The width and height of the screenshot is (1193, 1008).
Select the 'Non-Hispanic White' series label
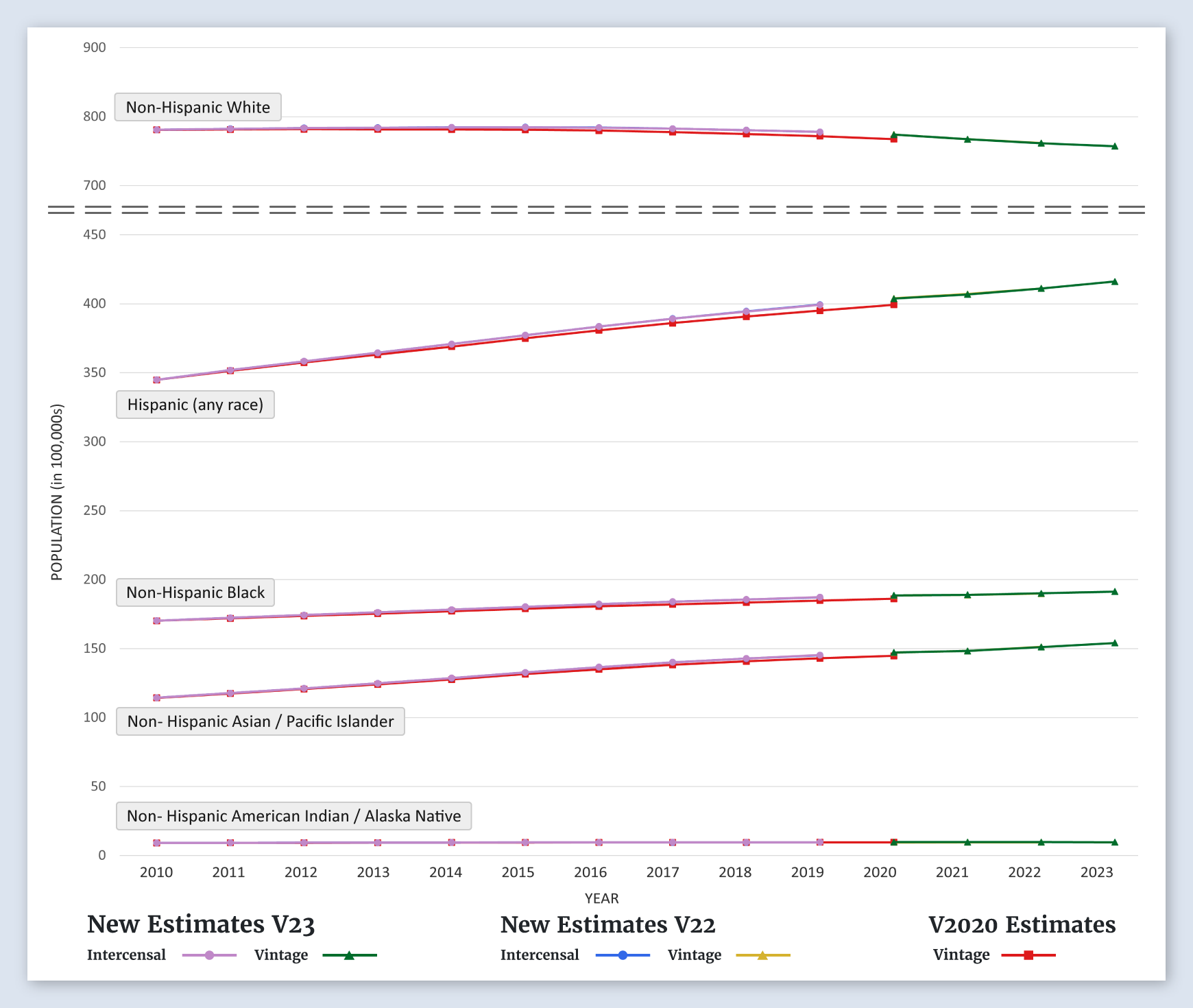click(197, 107)
